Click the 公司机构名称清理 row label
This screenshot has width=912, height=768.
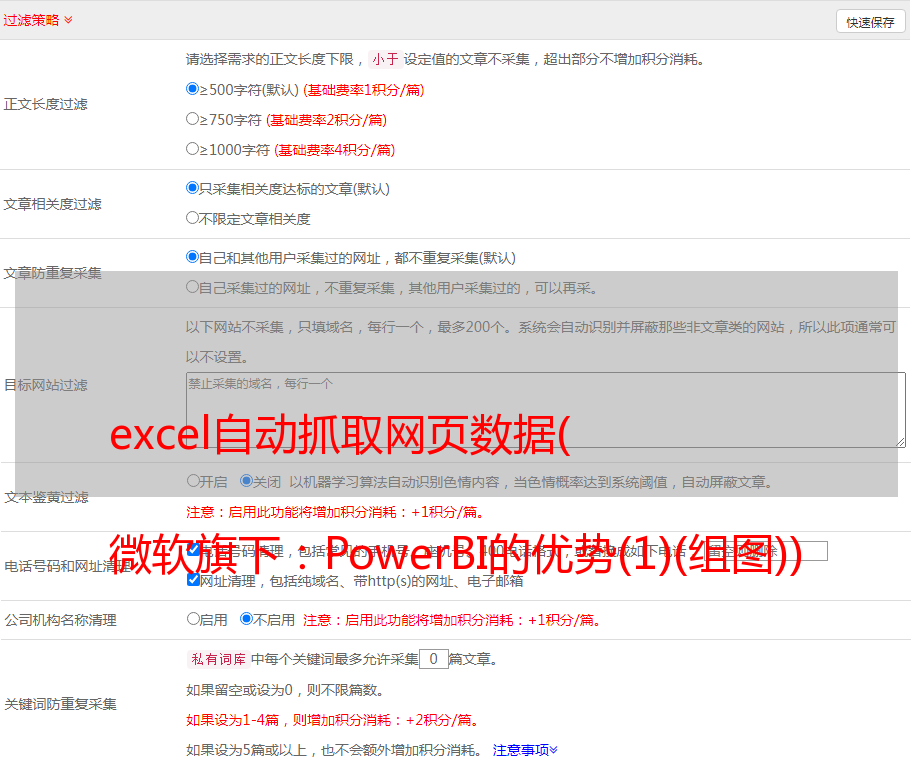60,620
